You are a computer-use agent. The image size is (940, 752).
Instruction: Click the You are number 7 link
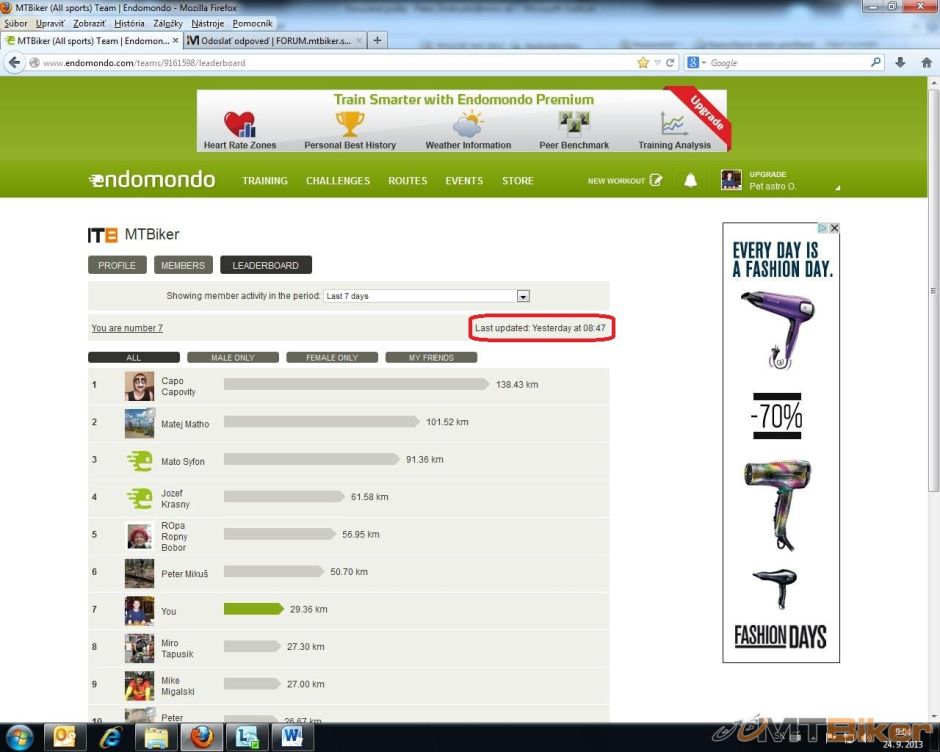(127, 328)
